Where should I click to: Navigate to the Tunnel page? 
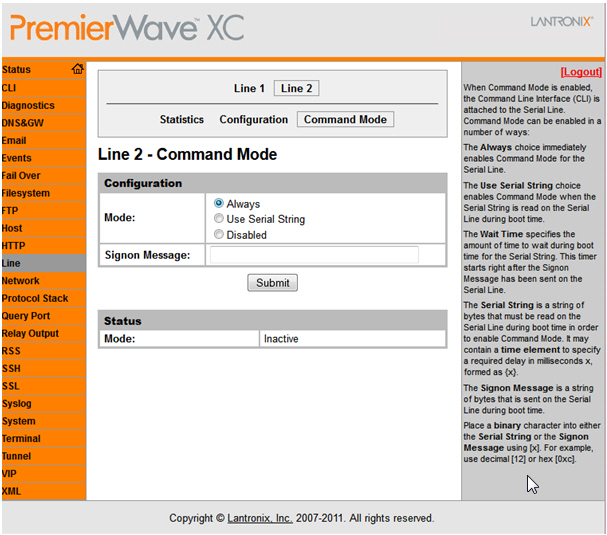[x=17, y=456]
